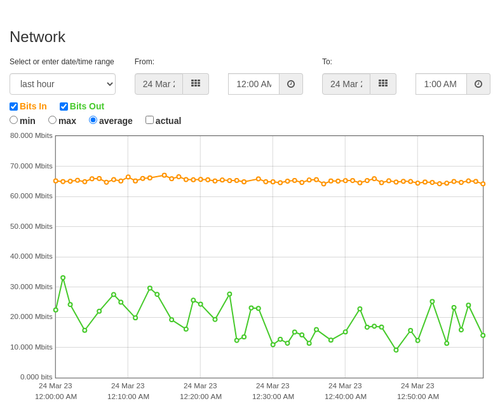500x403 pixels.
Task: Click the '12:50:00 AM' x-axis label
Action: [x=418, y=397]
